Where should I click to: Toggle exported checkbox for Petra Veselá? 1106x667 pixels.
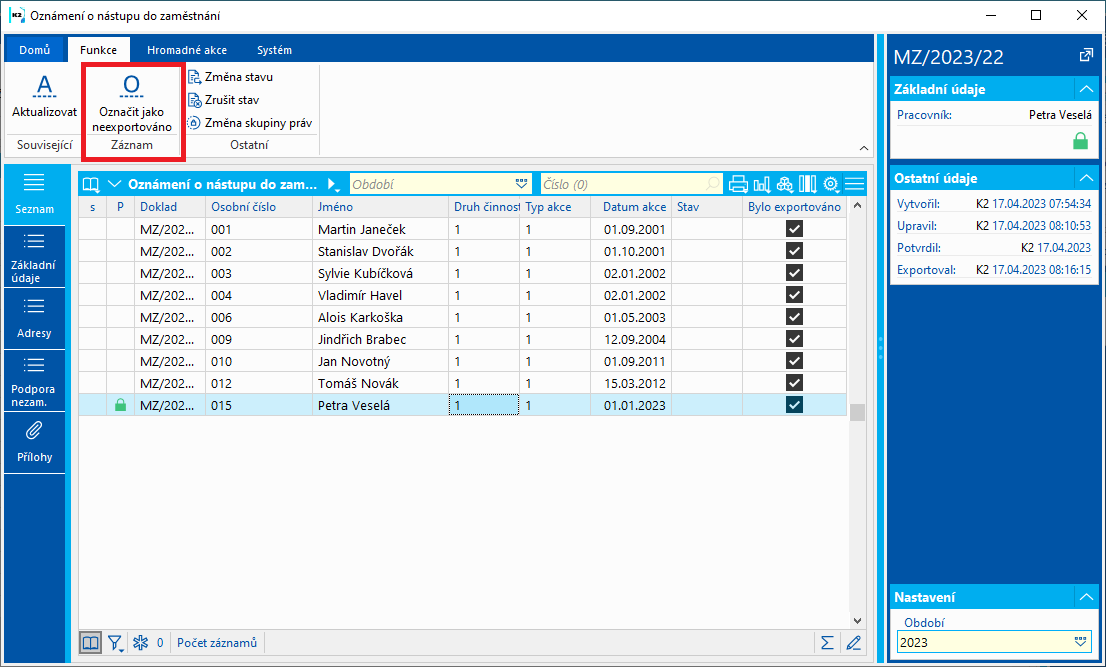tap(794, 405)
